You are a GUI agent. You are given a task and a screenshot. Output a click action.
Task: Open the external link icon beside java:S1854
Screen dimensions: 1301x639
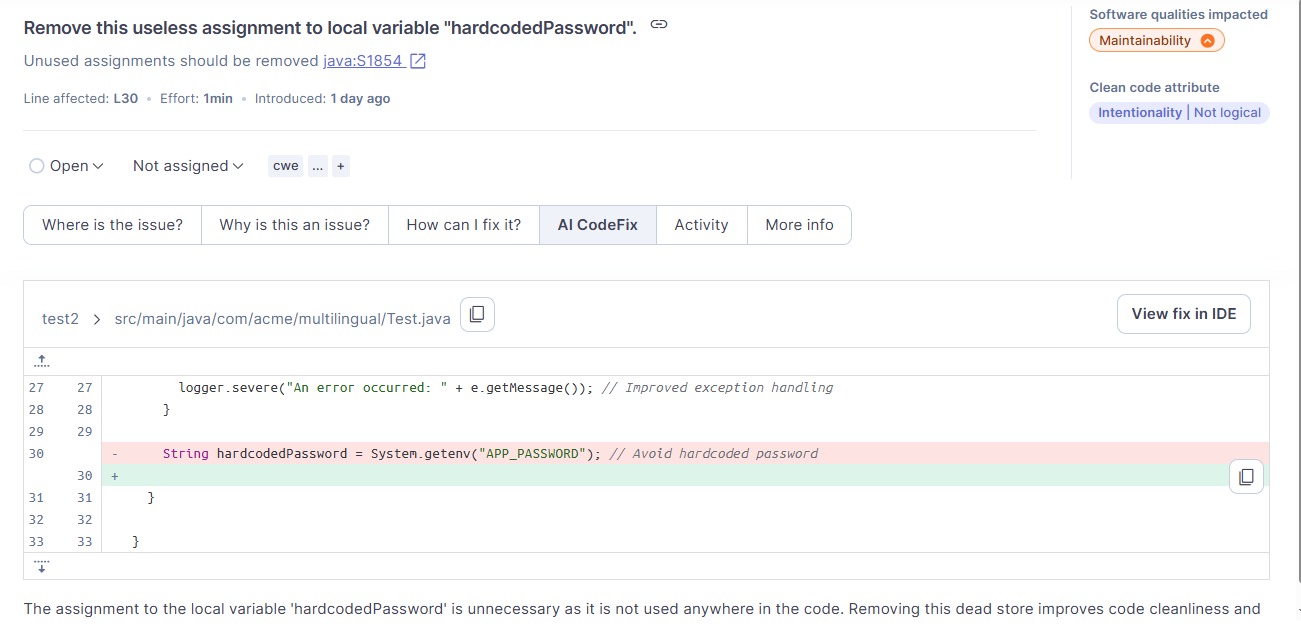click(x=418, y=61)
